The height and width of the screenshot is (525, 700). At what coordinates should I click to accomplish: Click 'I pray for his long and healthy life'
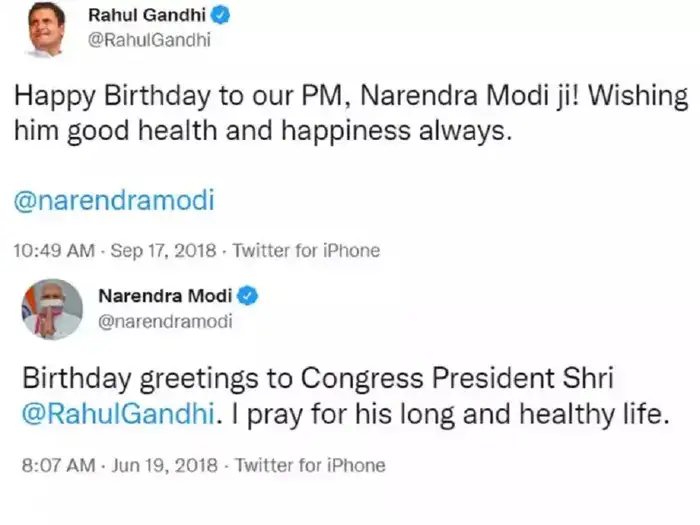pos(440,413)
